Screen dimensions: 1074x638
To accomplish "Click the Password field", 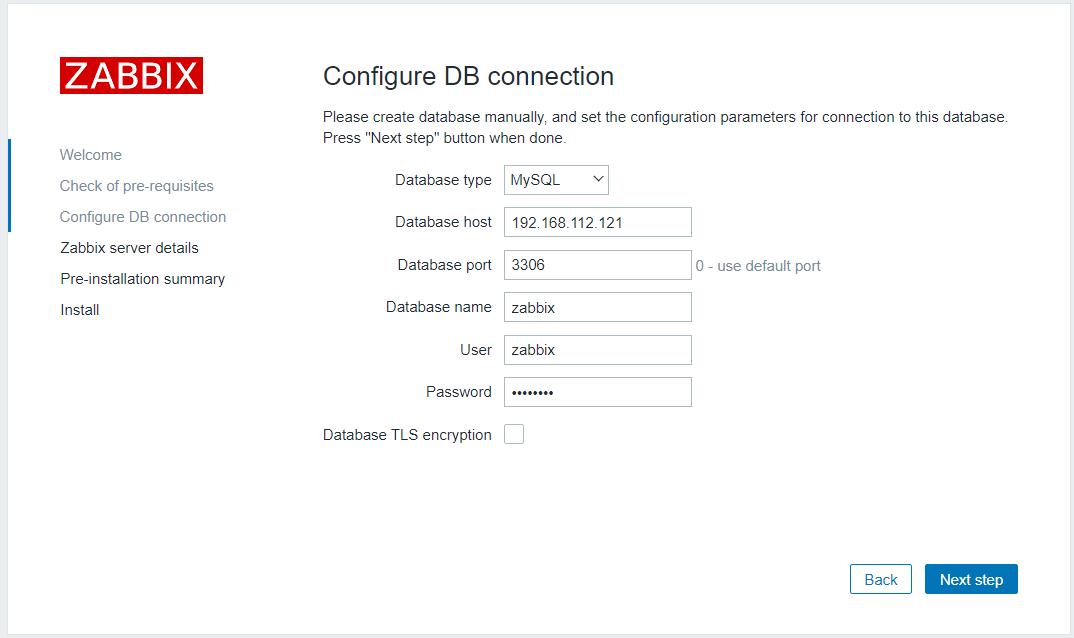I will [x=597, y=392].
